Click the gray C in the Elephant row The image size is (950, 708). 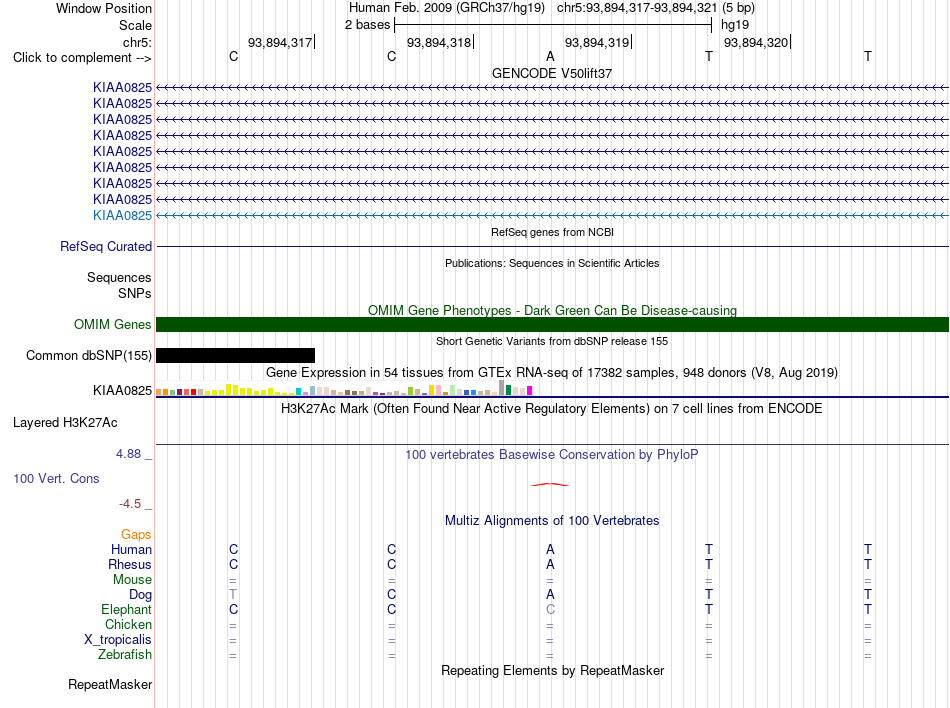click(x=550, y=609)
